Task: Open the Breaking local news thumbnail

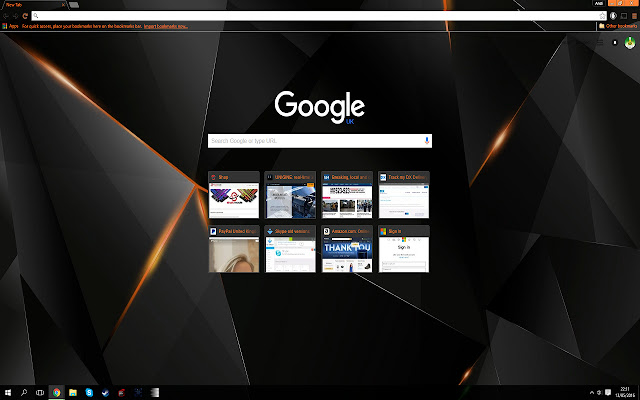Action: coord(347,195)
